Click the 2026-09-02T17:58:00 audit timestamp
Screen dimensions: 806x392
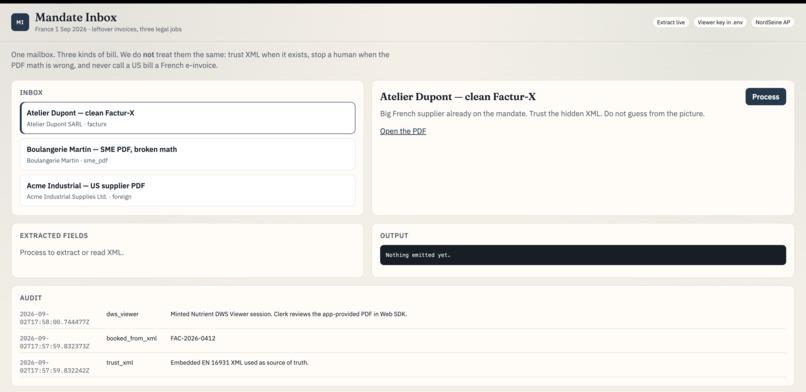(x=54, y=318)
